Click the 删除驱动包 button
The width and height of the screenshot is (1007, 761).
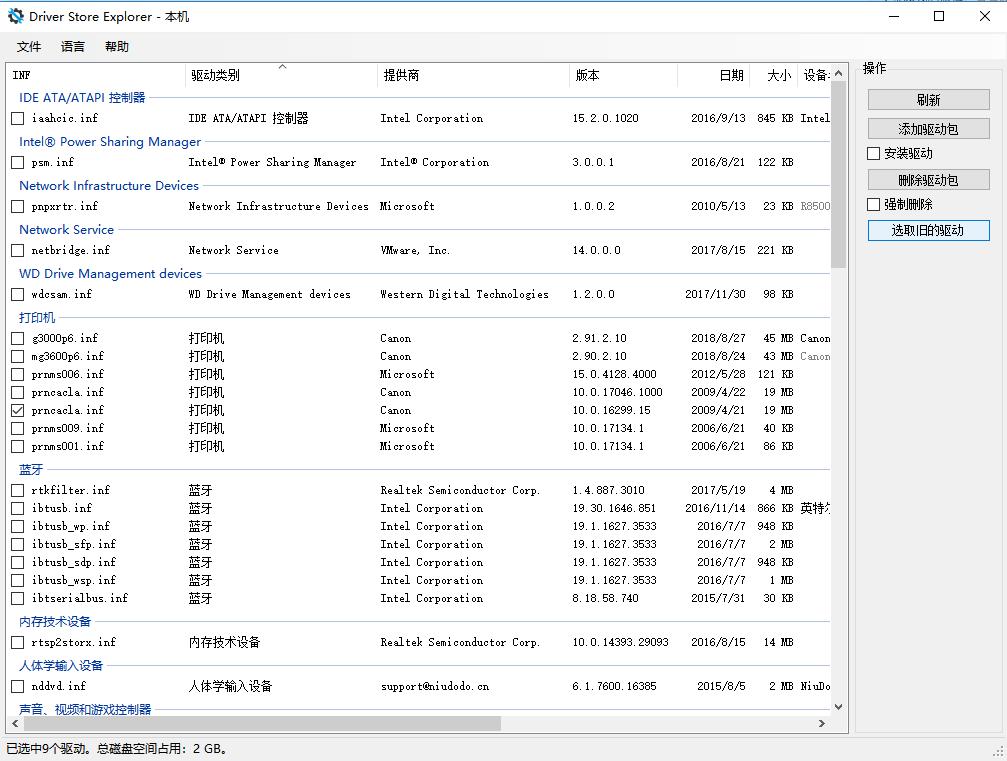click(927, 180)
